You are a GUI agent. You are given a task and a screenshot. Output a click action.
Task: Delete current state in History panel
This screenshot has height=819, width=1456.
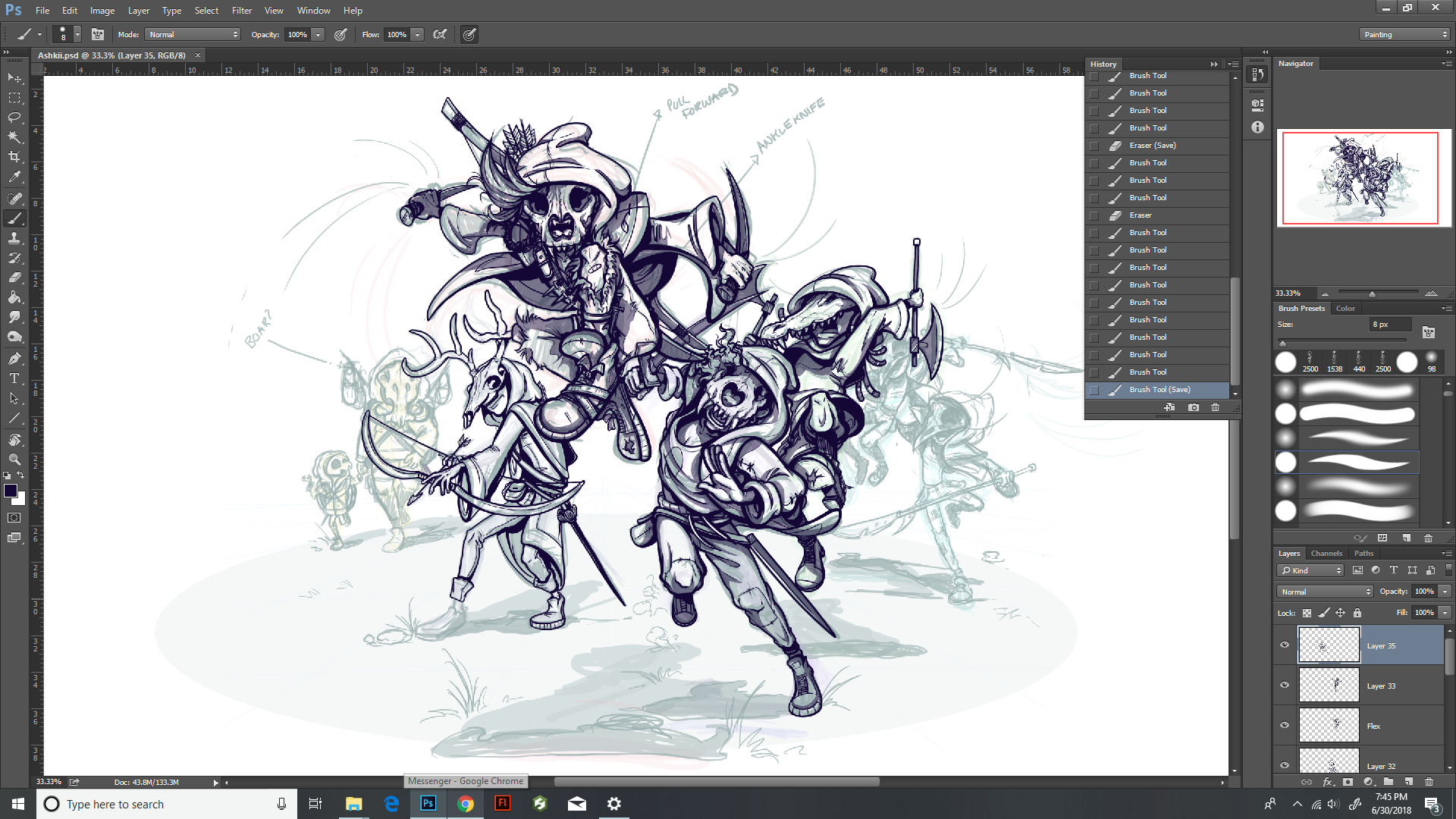click(x=1215, y=407)
